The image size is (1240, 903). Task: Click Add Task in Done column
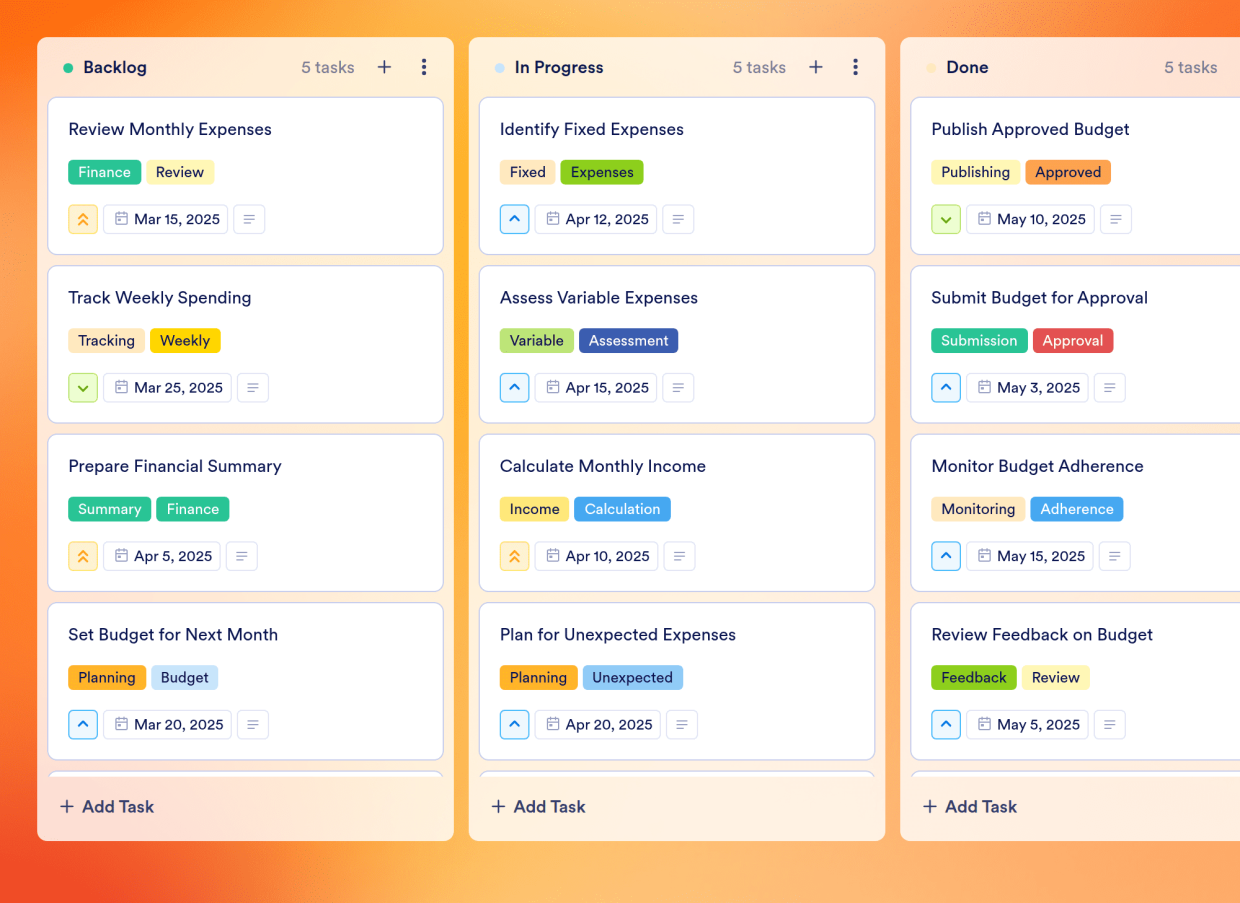click(x=970, y=806)
